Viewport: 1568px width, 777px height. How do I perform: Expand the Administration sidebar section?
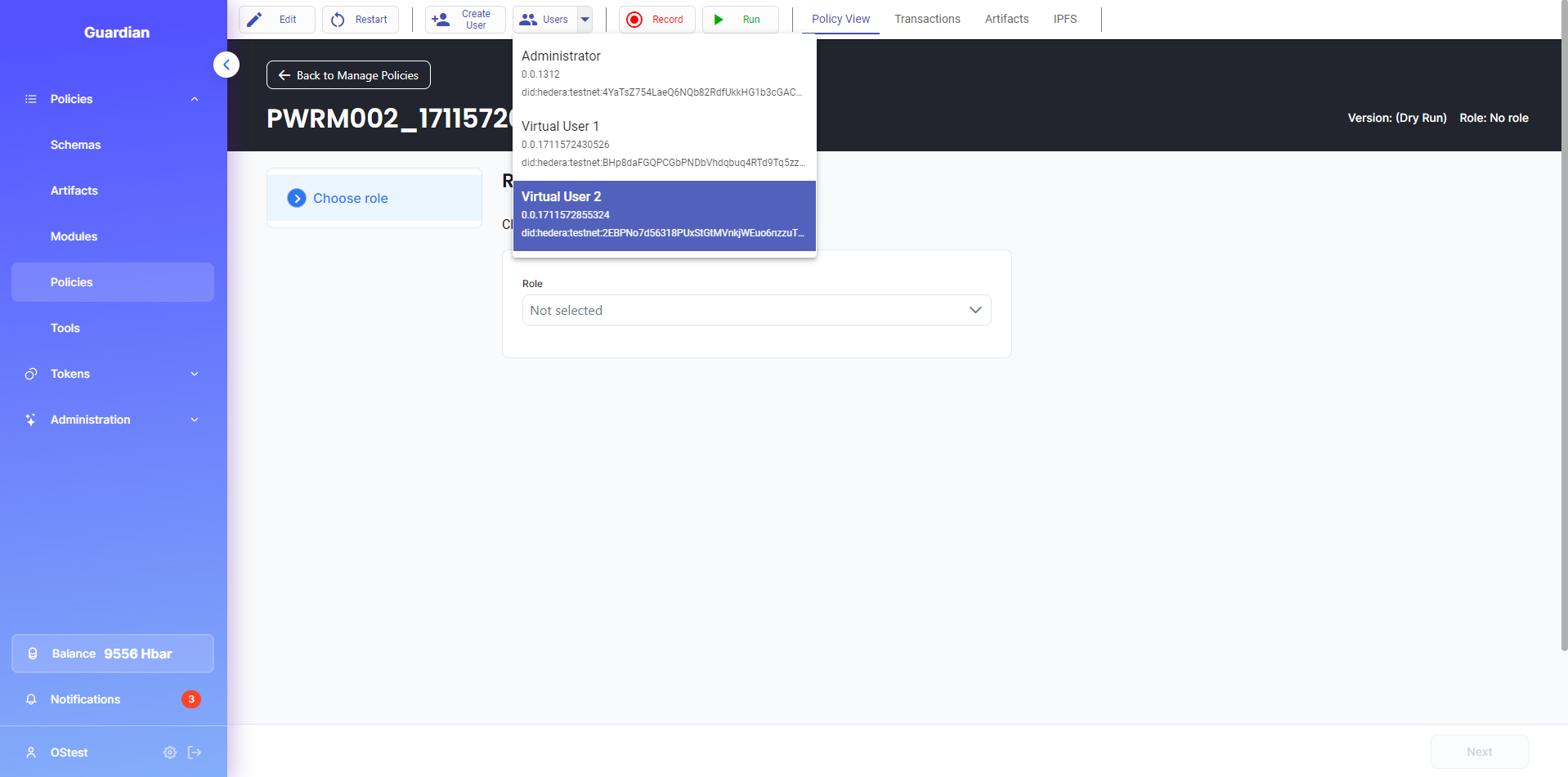[194, 420]
